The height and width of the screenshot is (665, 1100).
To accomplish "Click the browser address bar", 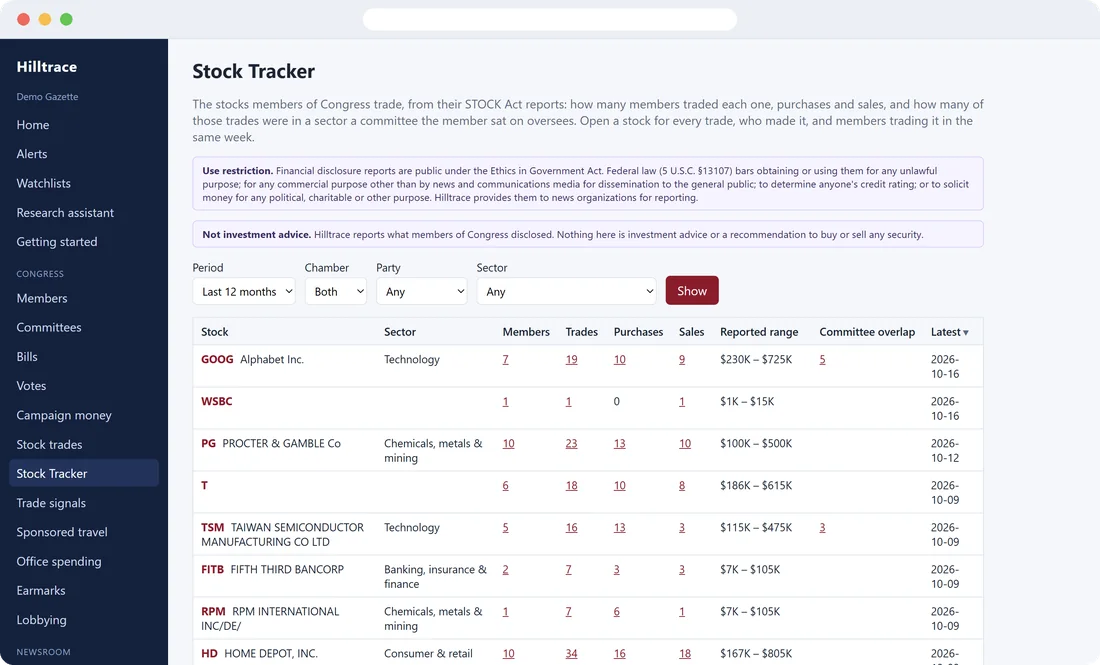I will pos(549,19).
